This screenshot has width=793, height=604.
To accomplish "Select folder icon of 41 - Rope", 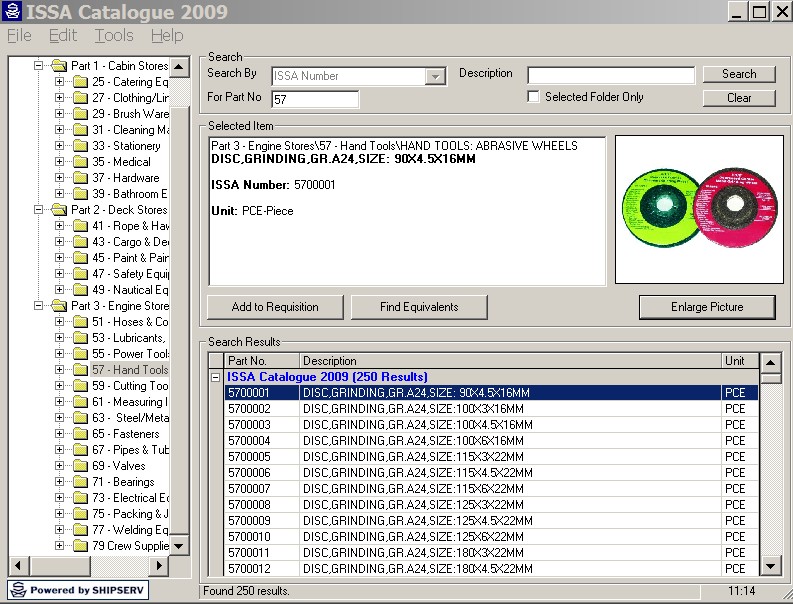I will 80,226.
